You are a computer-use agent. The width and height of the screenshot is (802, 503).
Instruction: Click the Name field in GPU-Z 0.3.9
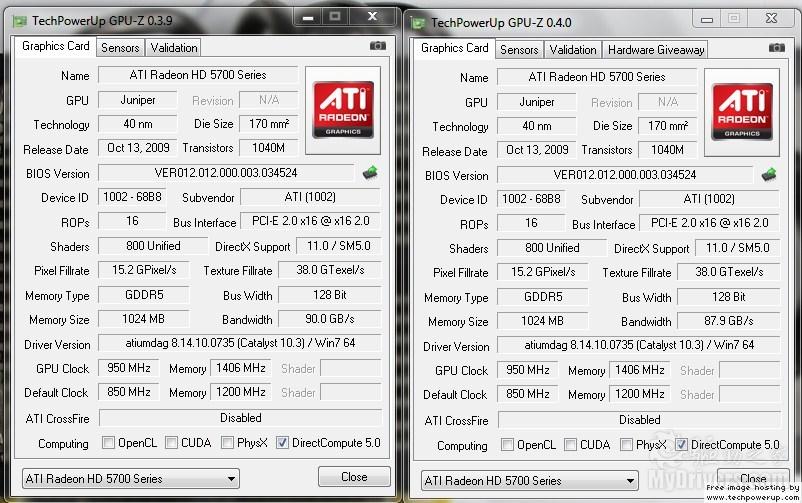click(198, 75)
